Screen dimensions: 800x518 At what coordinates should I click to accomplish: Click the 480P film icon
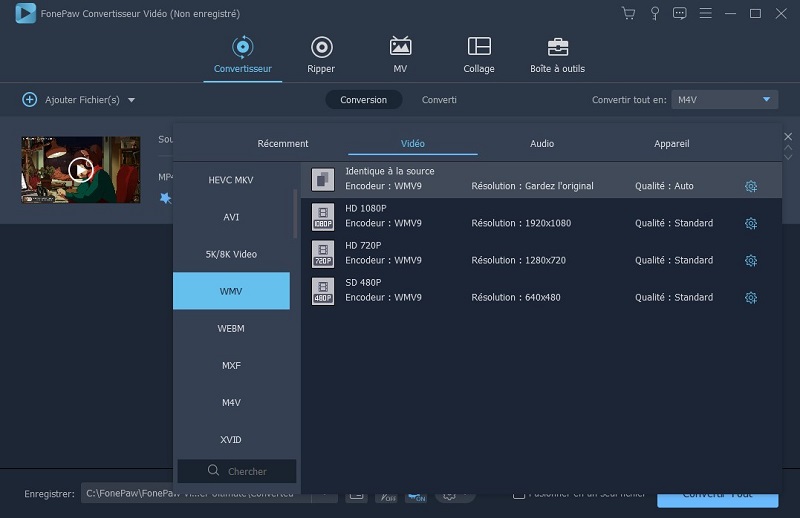click(323, 291)
